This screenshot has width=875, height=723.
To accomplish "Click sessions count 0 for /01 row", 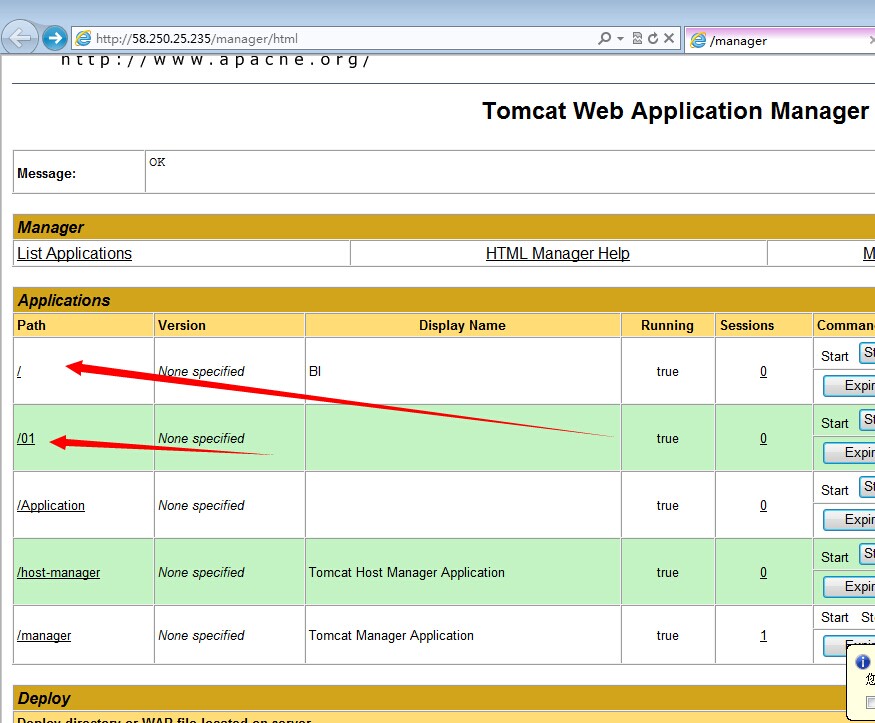I will point(763,438).
